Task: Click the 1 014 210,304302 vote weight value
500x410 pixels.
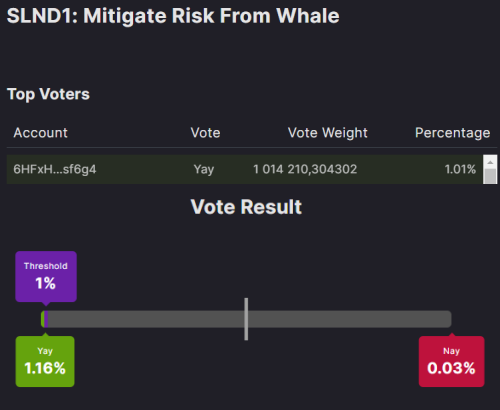Action: point(305,169)
